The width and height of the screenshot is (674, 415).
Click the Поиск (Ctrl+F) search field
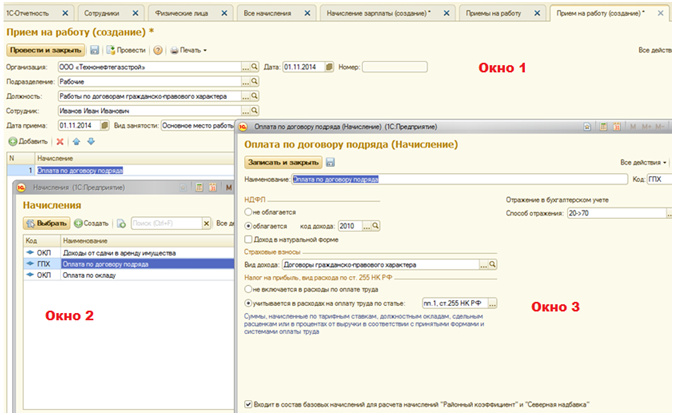pos(166,223)
